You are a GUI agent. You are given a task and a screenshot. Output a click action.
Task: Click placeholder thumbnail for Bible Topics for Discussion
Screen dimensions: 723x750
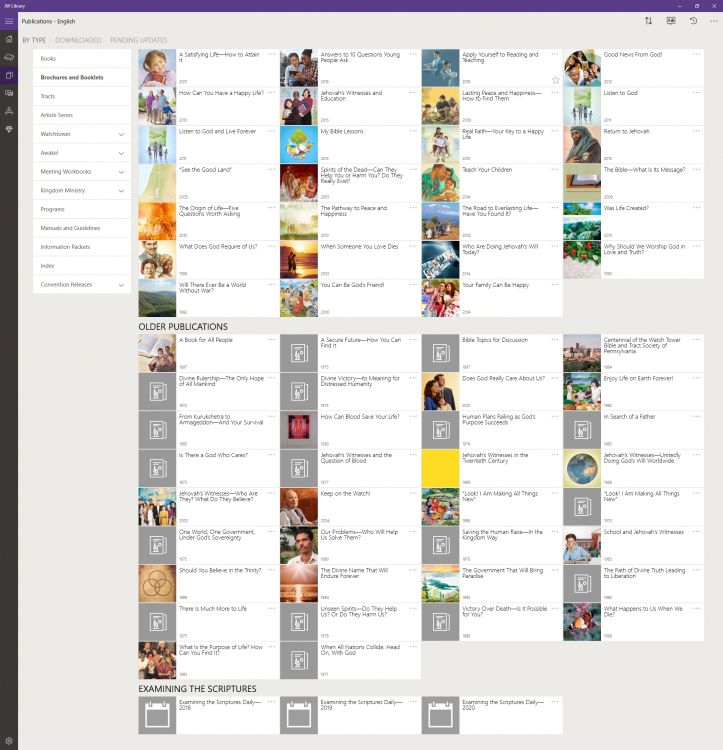440,353
